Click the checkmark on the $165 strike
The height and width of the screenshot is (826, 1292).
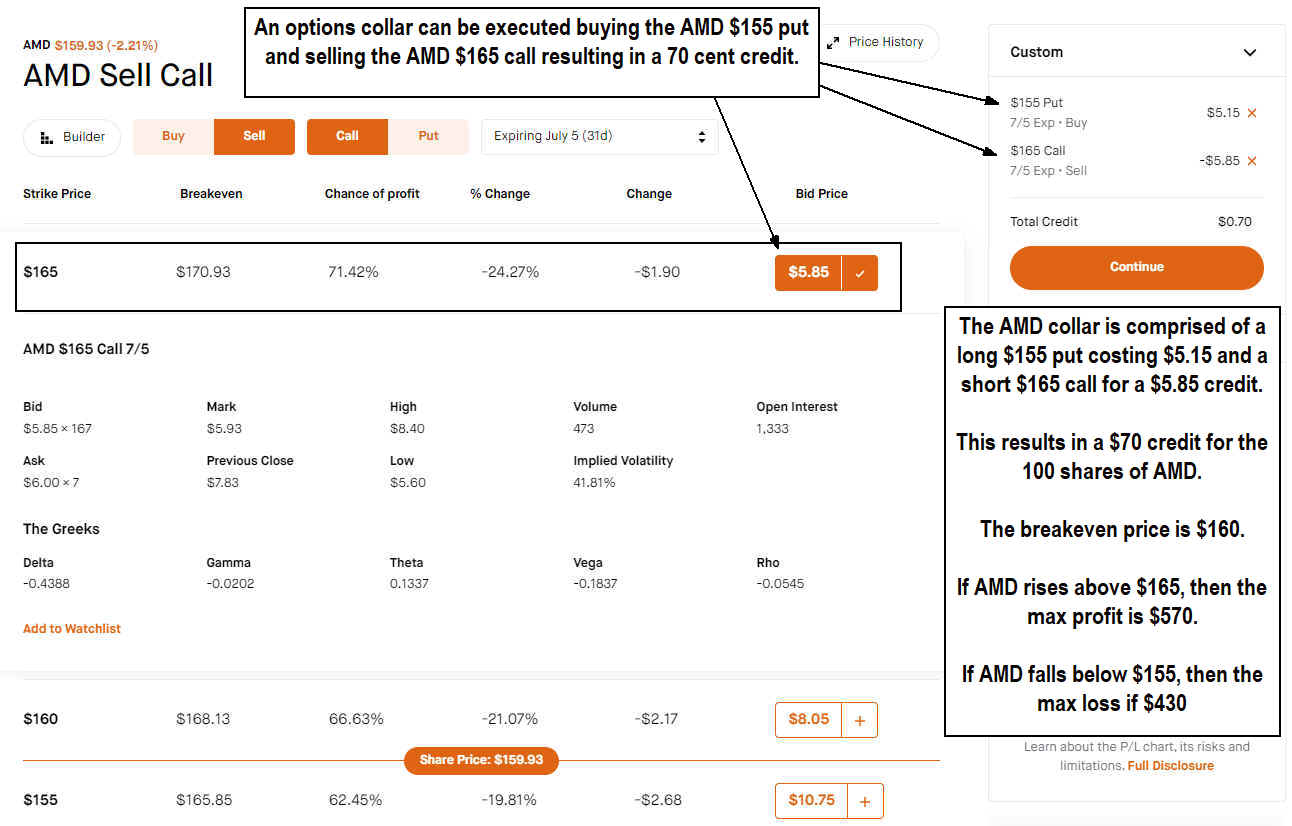(860, 273)
